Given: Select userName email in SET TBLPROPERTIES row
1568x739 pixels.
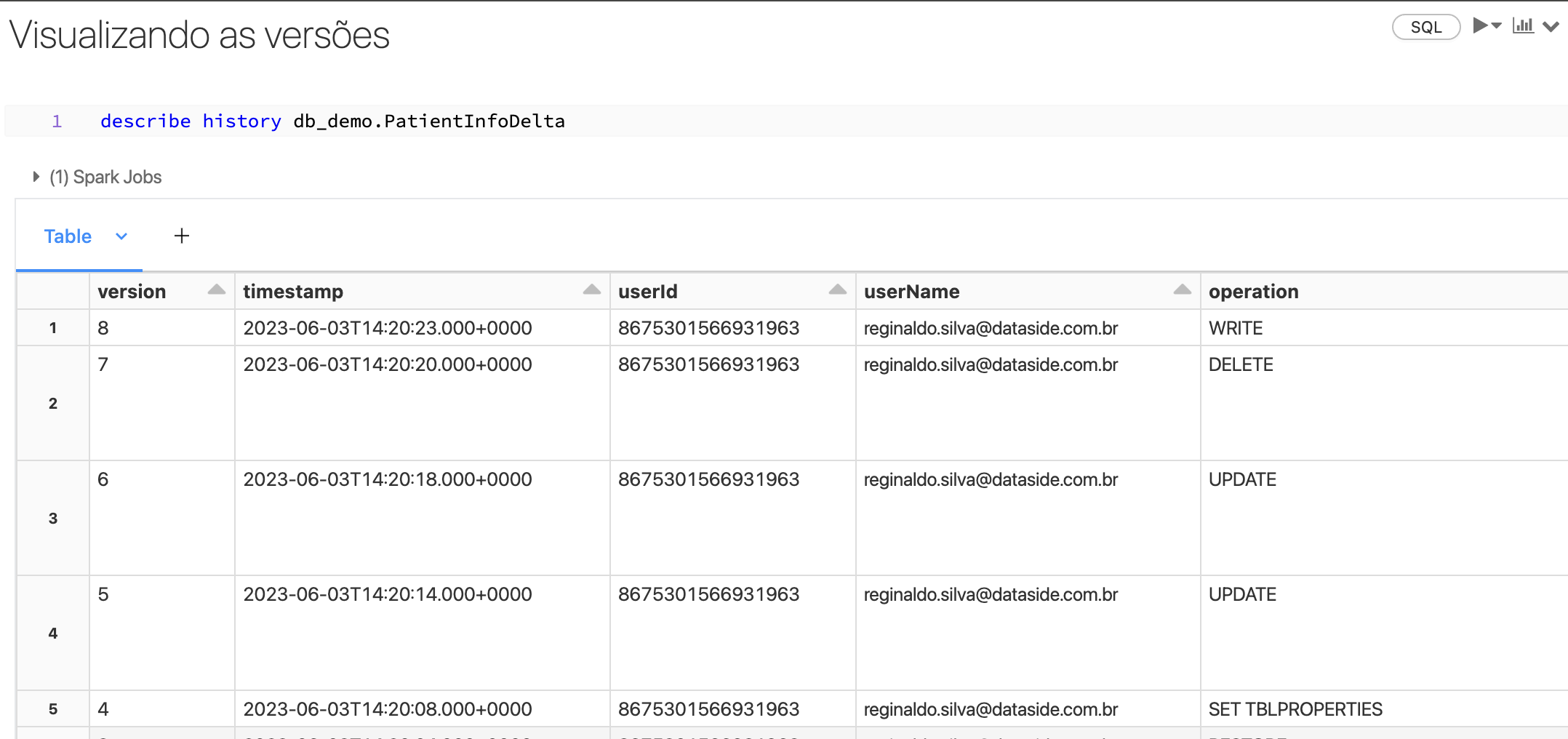Looking at the screenshot, I should 991,709.
